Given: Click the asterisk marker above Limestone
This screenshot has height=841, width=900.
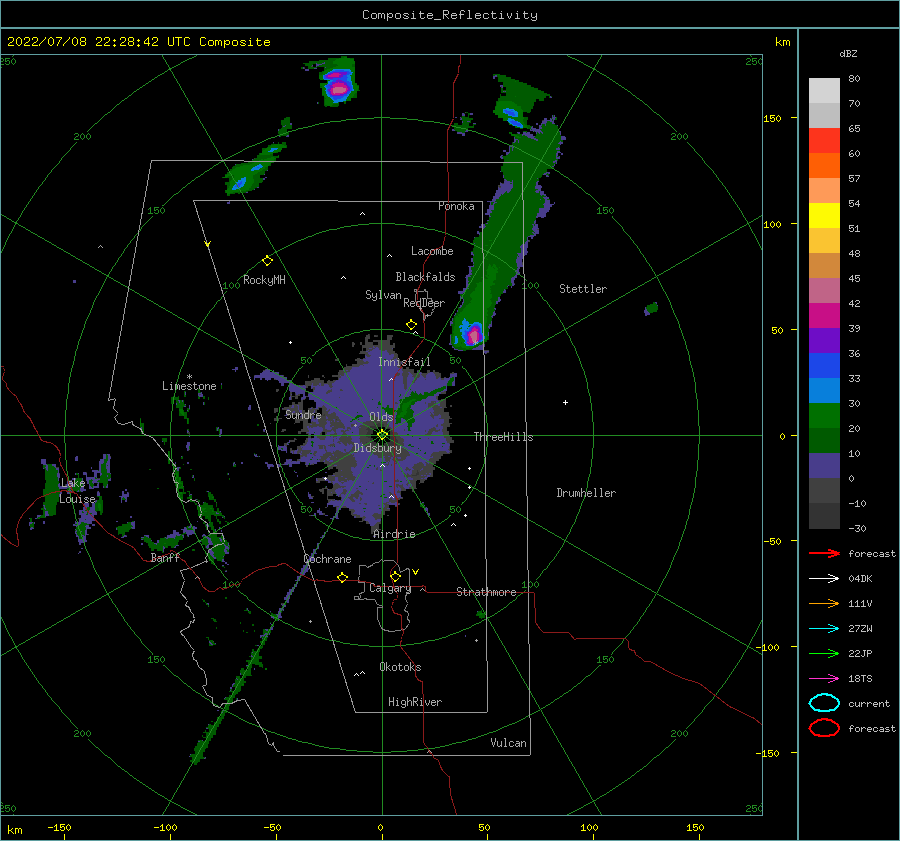Looking at the screenshot, I should 189,377.
